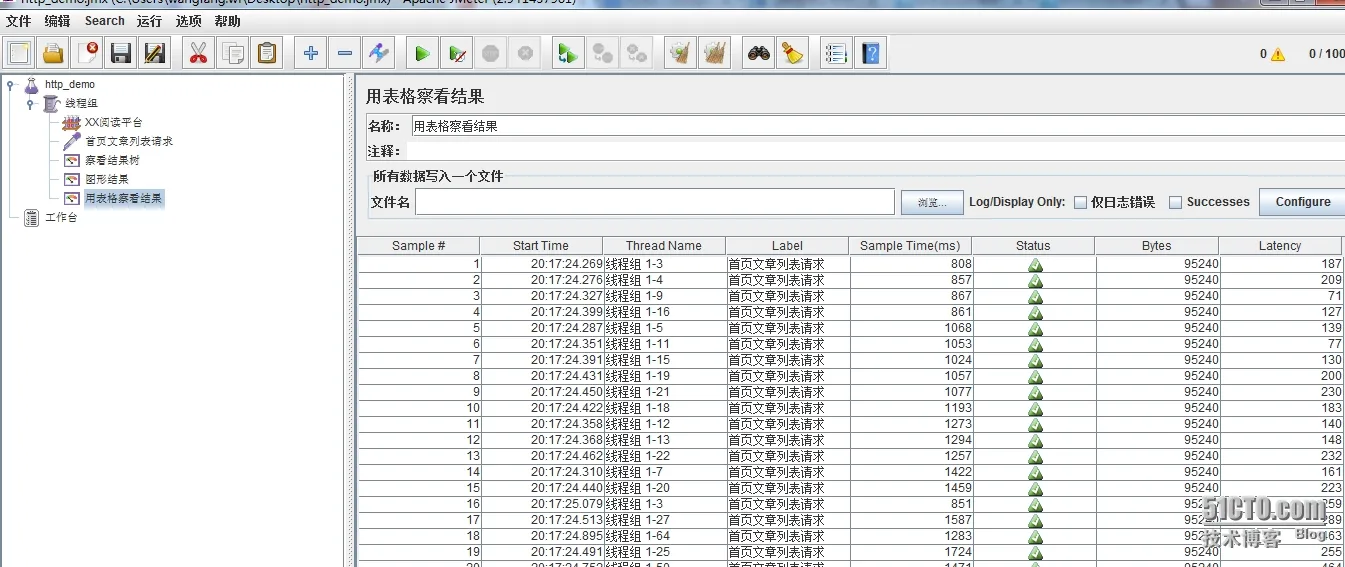This screenshot has width=1345, height=567.
Task: Focus the 名称 name input field
Action: (x=877, y=126)
